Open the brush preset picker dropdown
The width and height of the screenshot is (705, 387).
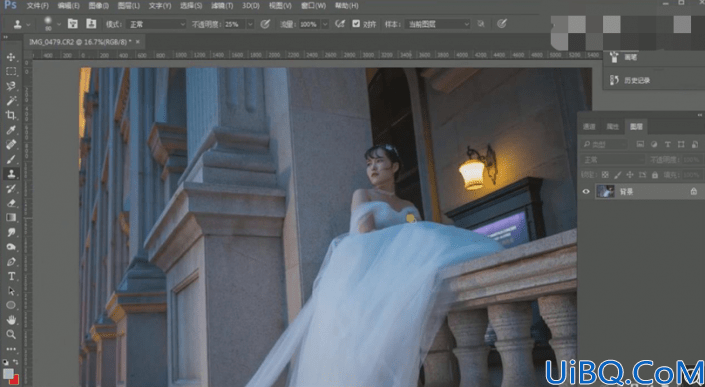coord(58,24)
